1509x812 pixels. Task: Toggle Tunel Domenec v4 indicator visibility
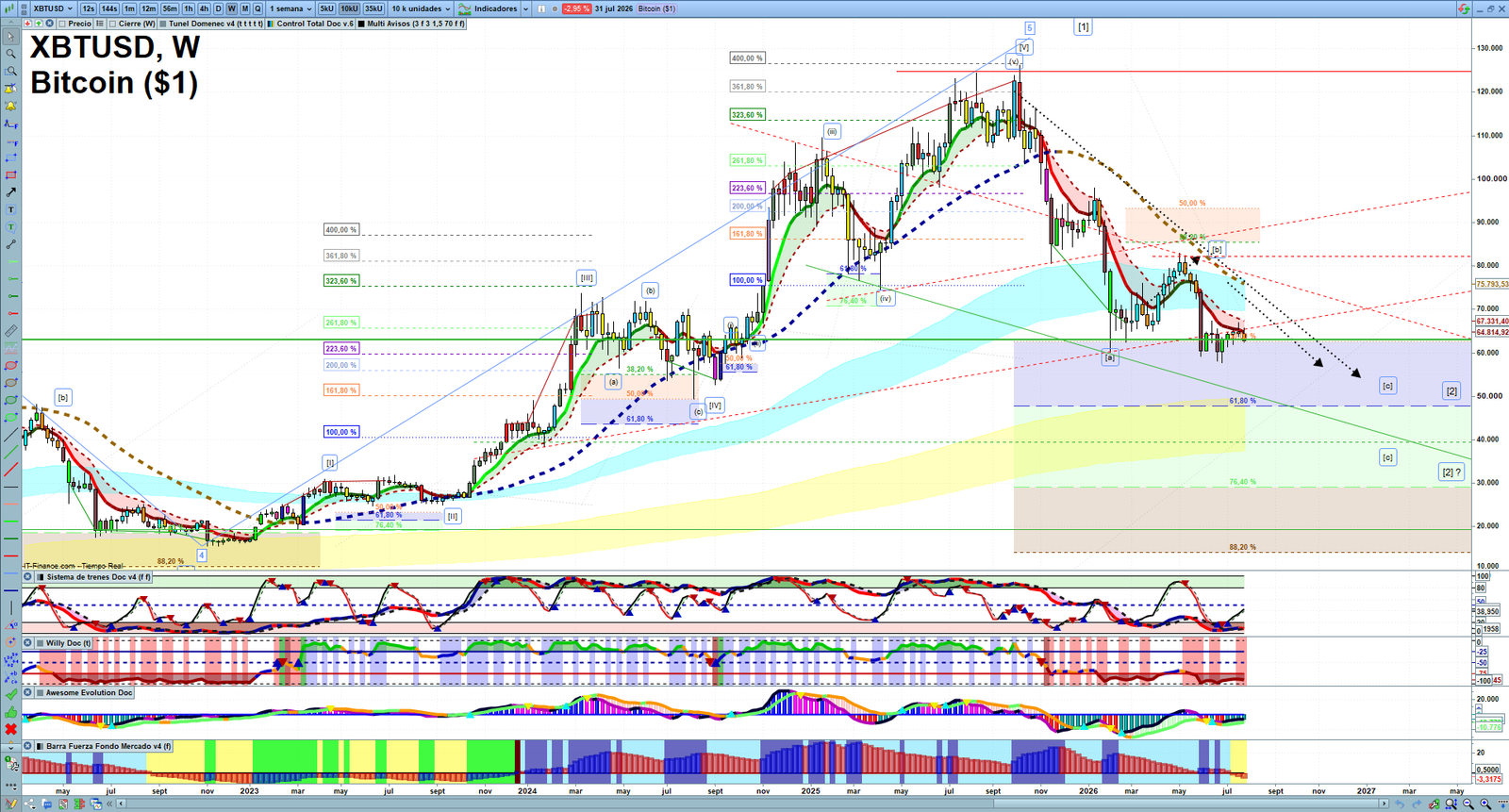(163, 24)
